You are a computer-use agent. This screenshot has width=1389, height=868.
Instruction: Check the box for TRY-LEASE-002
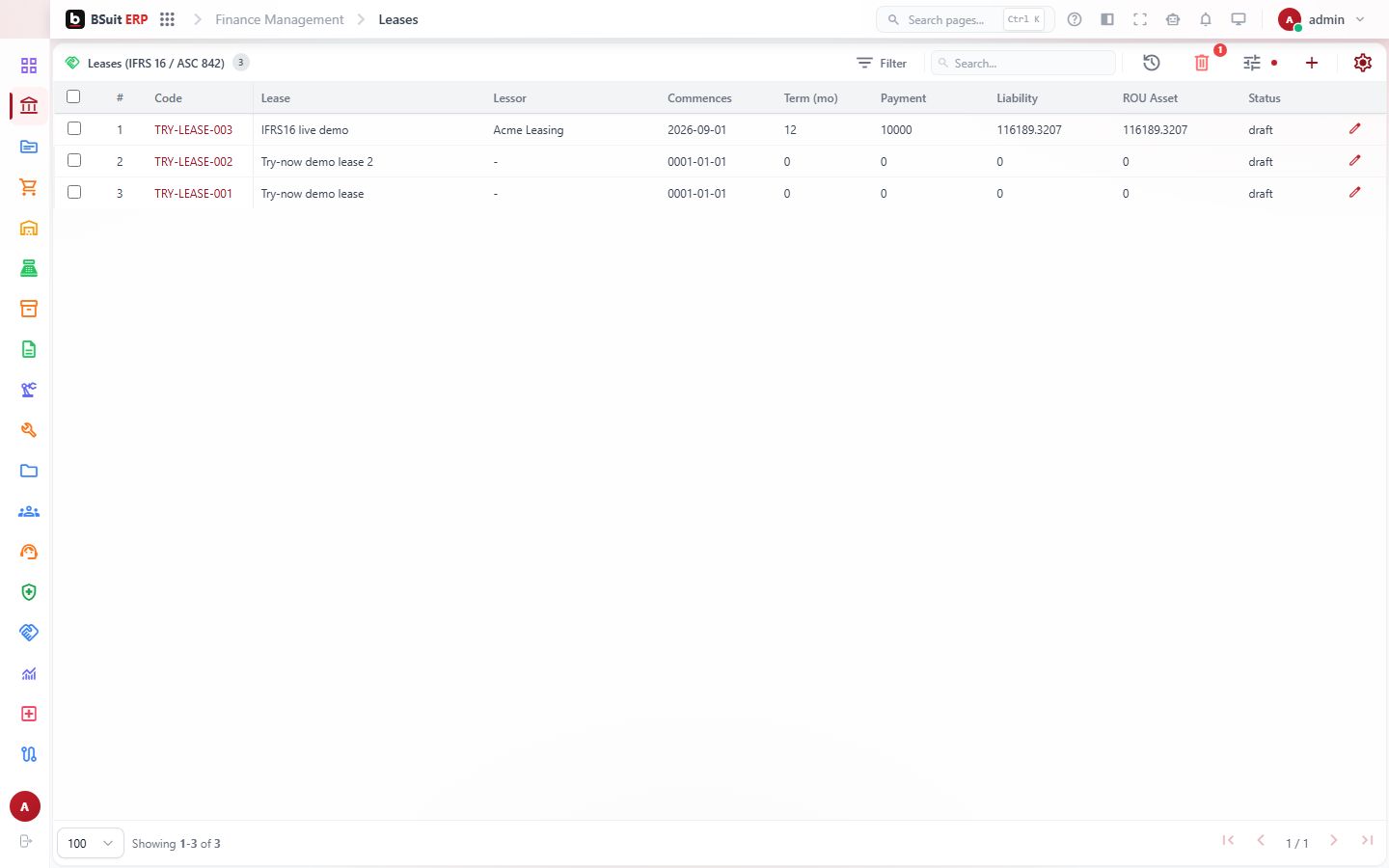74,160
